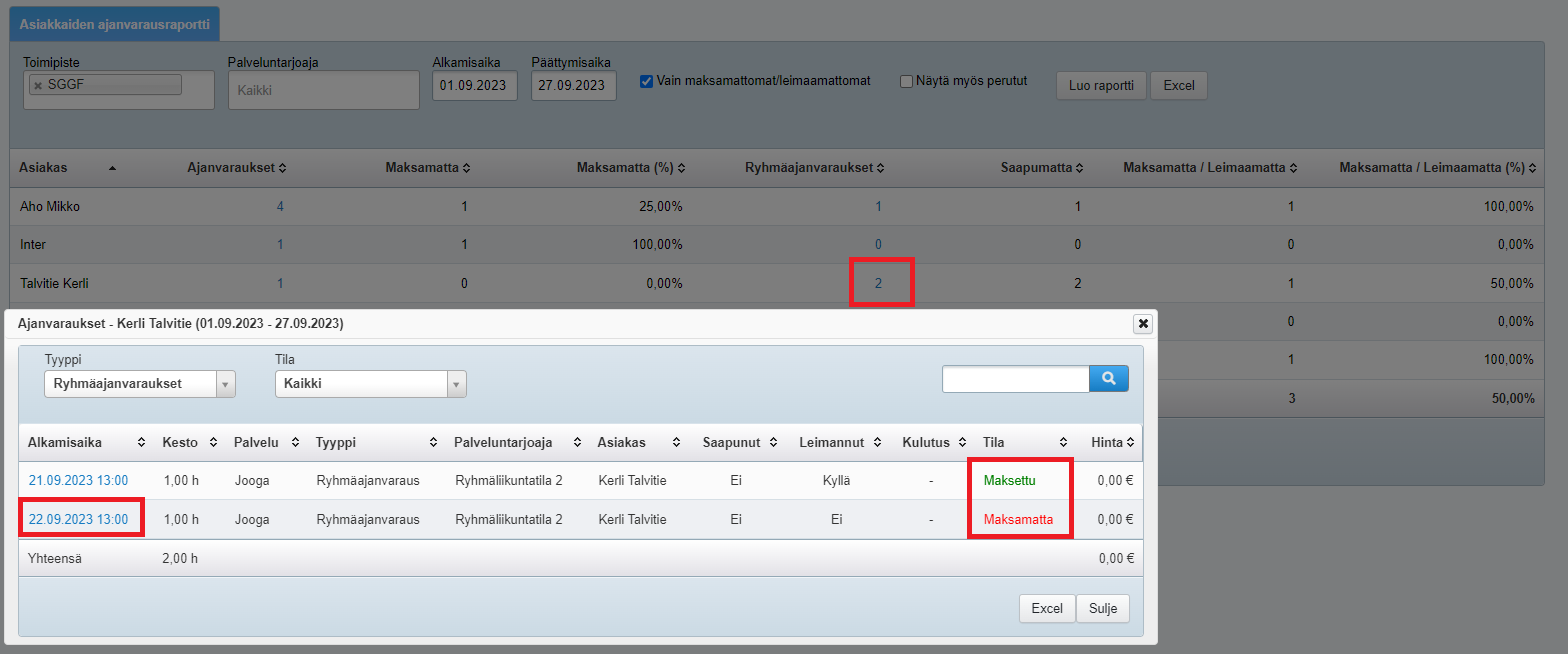Open booking link 22.09.2023 13:00
The width and height of the screenshot is (1568, 654).
click(78, 519)
